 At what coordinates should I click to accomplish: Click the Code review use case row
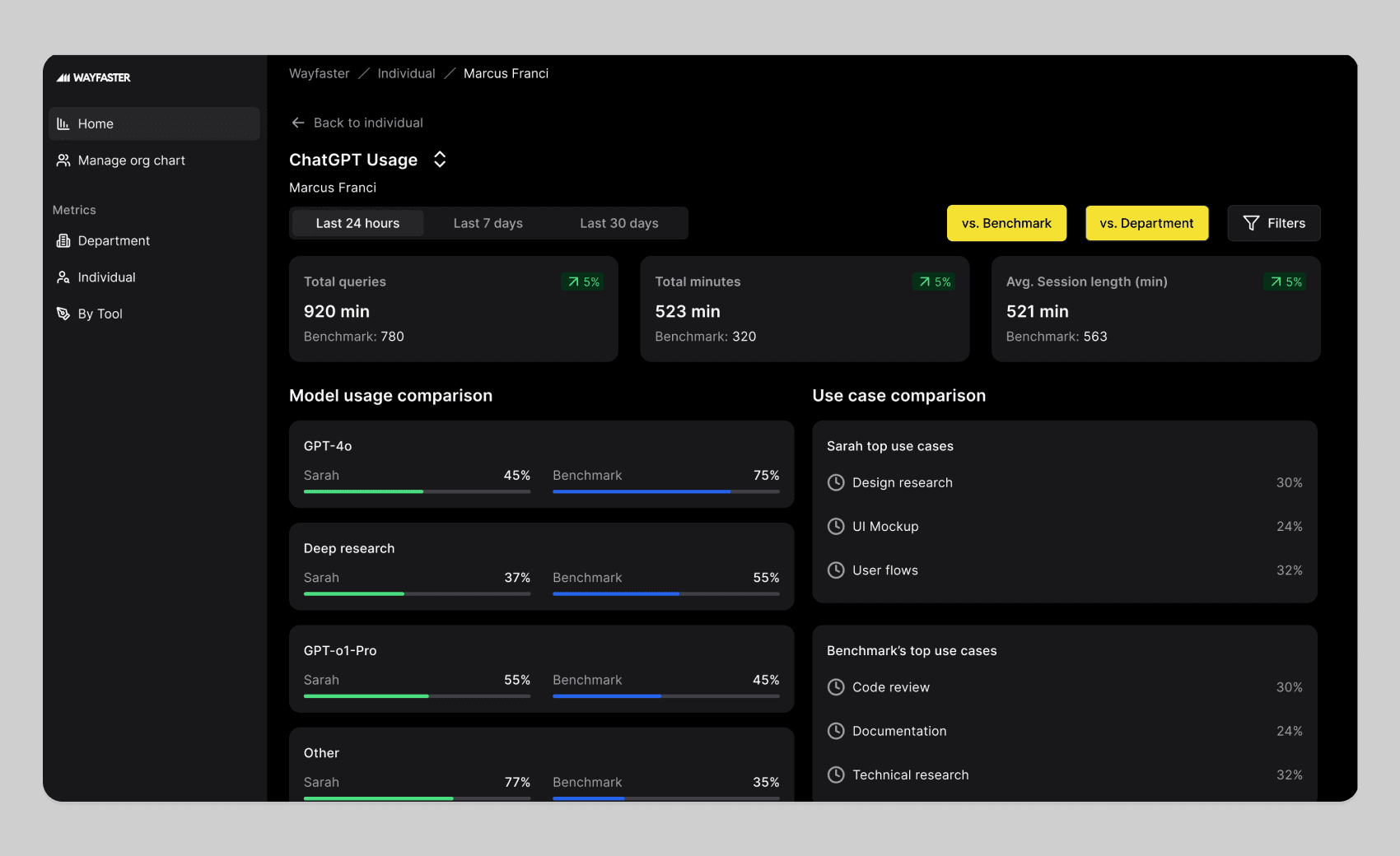coord(1065,686)
